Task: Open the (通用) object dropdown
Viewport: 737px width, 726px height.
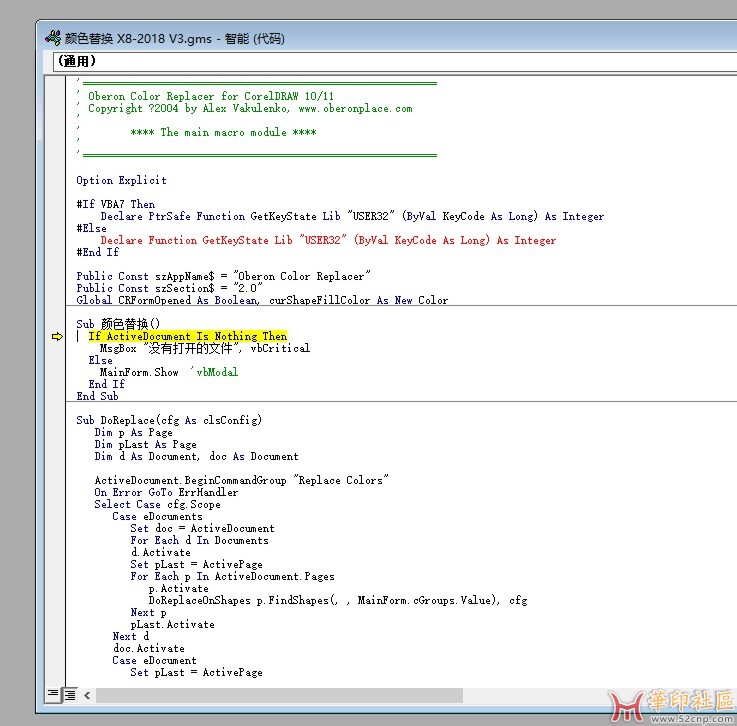Action: click(395, 62)
